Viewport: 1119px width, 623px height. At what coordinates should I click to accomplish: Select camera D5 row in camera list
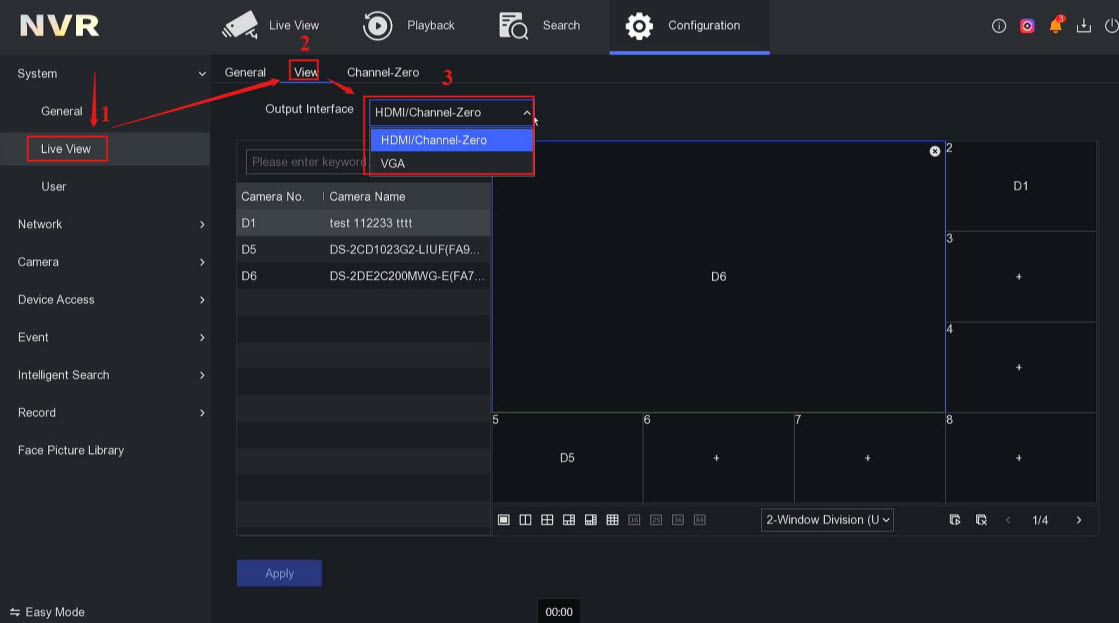point(363,249)
